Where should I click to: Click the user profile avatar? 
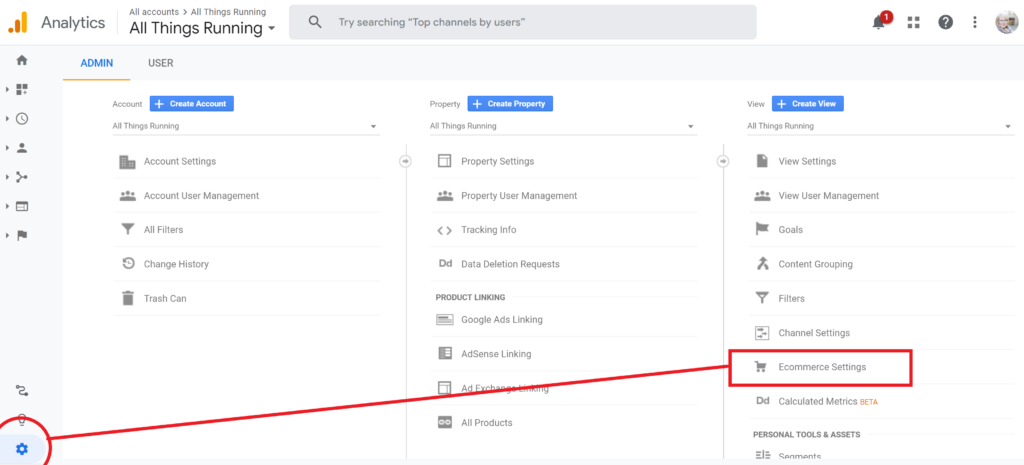[1005, 22]
